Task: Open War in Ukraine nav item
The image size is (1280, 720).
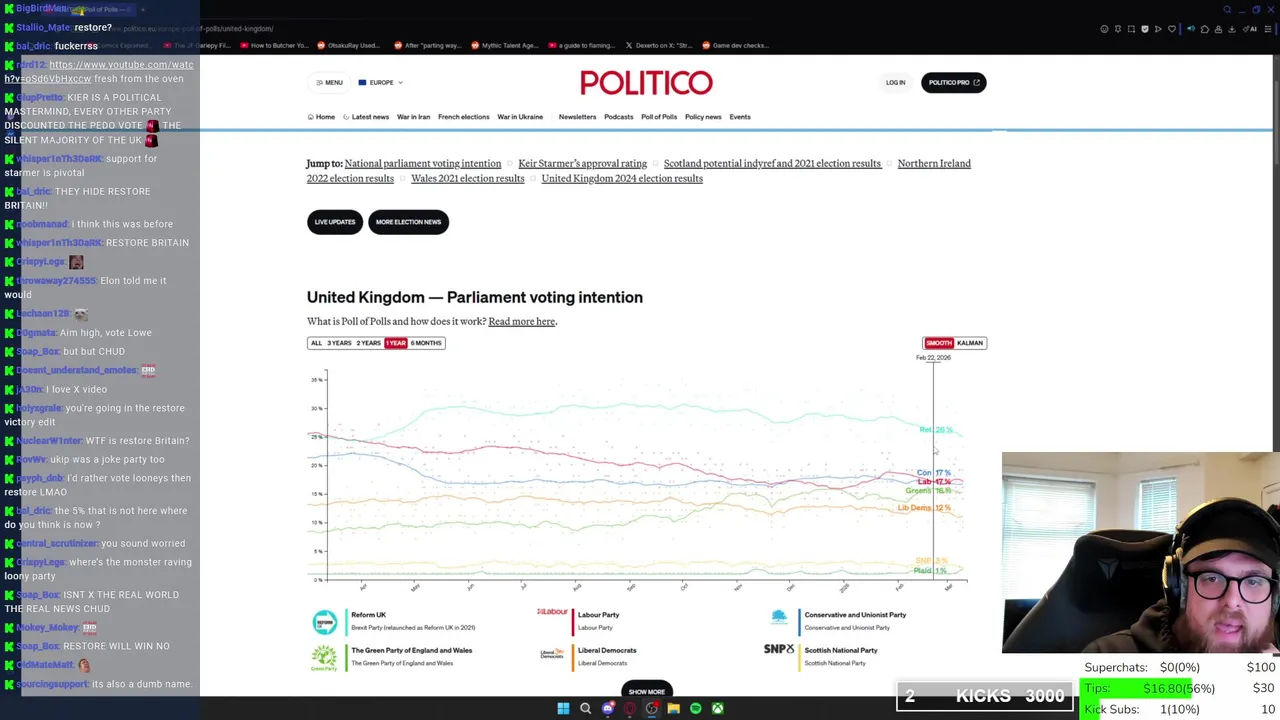Action: click(520, 117)
